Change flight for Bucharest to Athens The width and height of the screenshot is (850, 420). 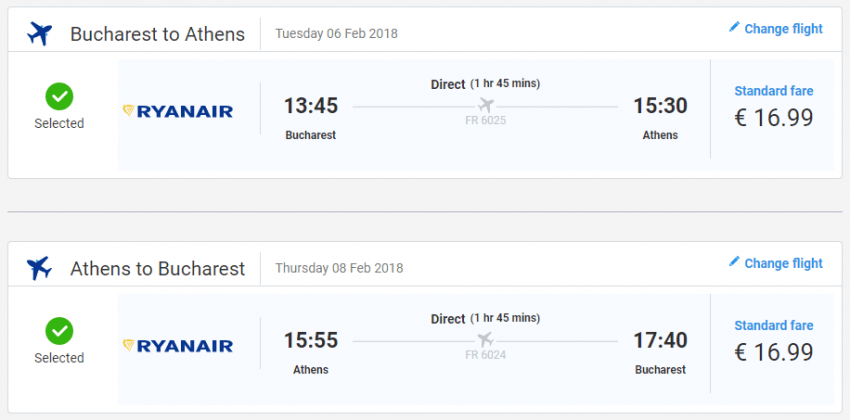[783, 29]
